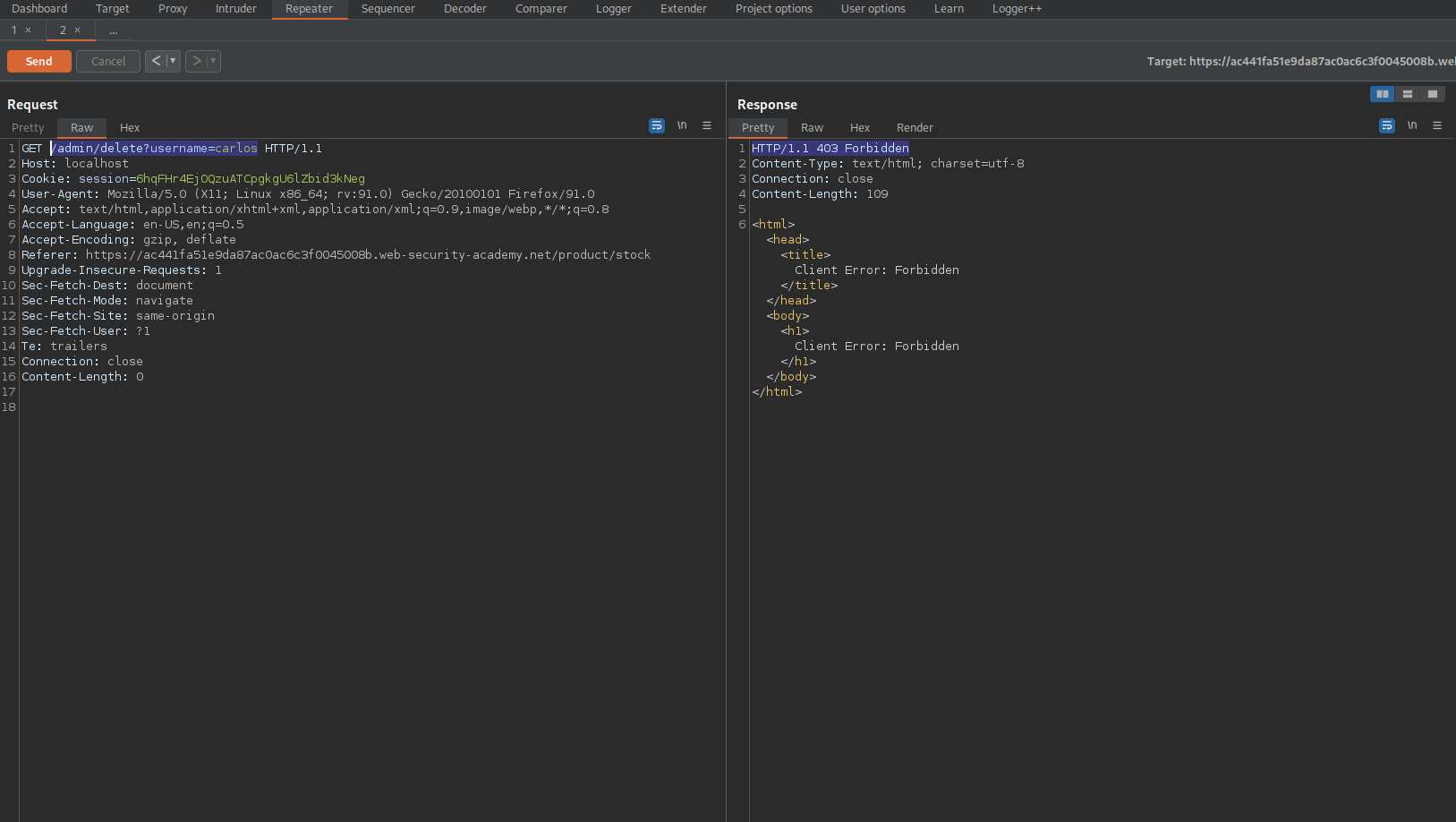The height and width of the screenshot is (822, 1456).
Task: Click the HTTP/1.1 403 Forbidden status line
Action: (830, 149)
